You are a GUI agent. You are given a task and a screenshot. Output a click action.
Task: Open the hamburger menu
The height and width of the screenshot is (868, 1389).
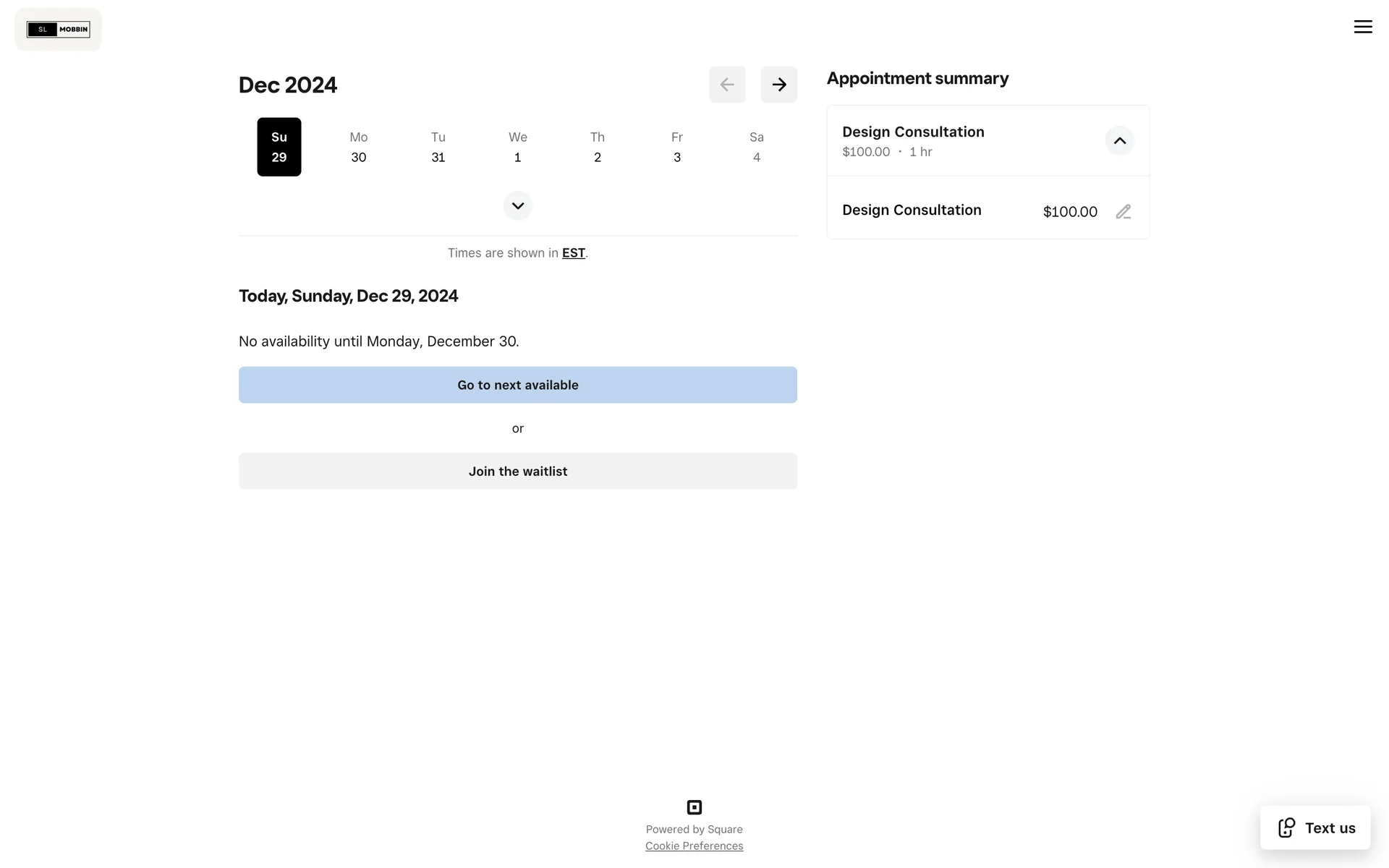(1363, 27)
